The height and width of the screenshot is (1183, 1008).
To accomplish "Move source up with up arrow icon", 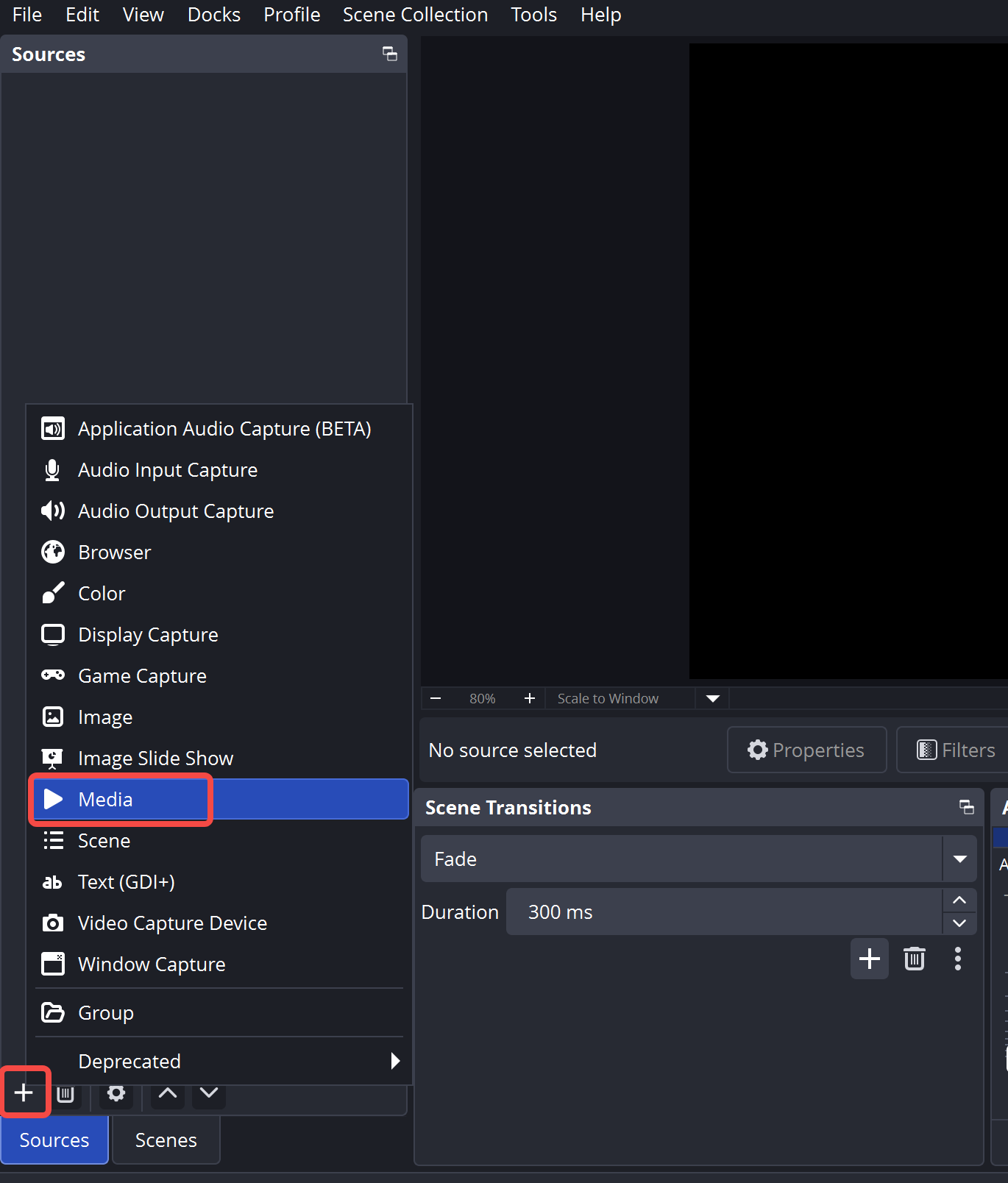I will pyautogui.click(x=168, y=1094).
